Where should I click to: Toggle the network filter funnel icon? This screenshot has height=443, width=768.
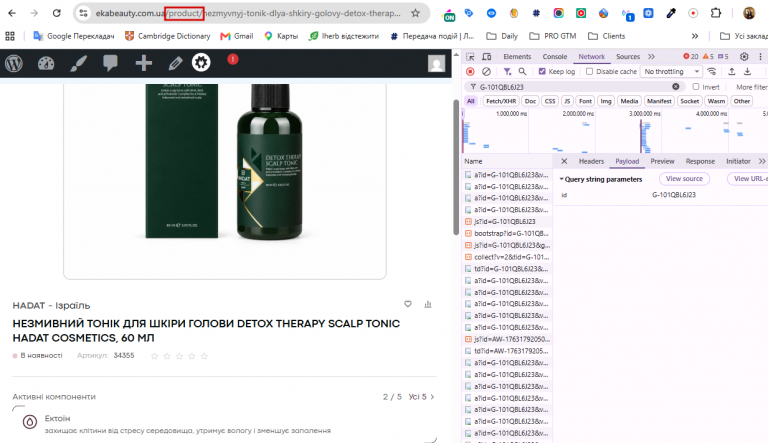[507, 72]
